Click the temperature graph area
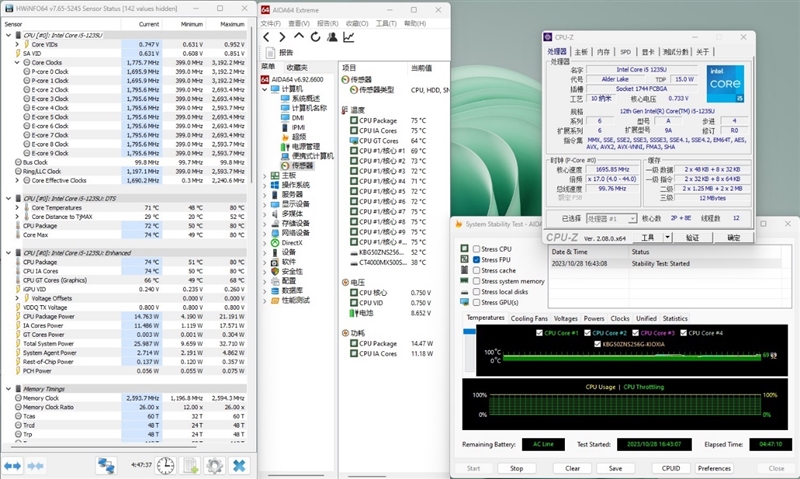The width and height of the screenshot is (800, 479). point(632,350)
